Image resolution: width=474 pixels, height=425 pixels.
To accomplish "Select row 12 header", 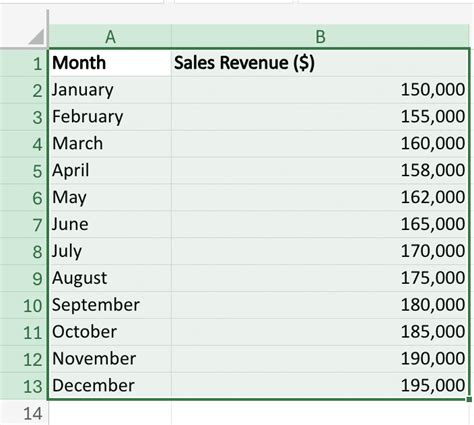I will click(x=24, y=359).
